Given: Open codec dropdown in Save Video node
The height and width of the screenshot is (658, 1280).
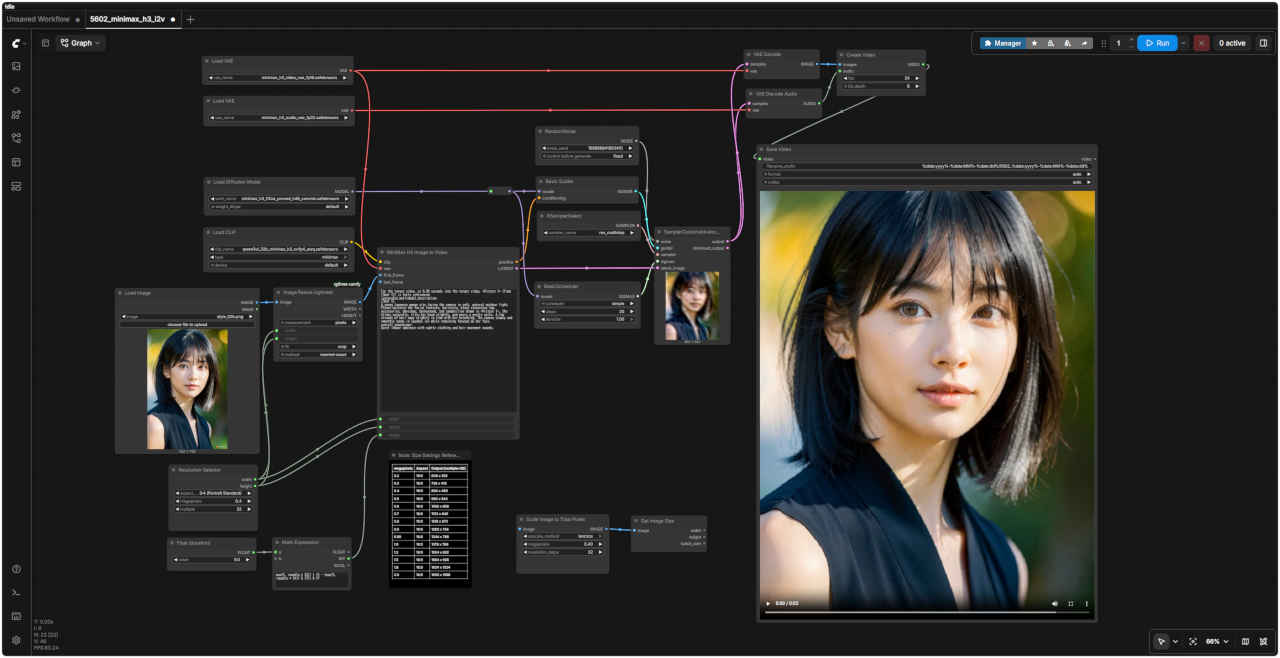Looking at the screenshot, I should pyautogui.click(x=926, y=182).
